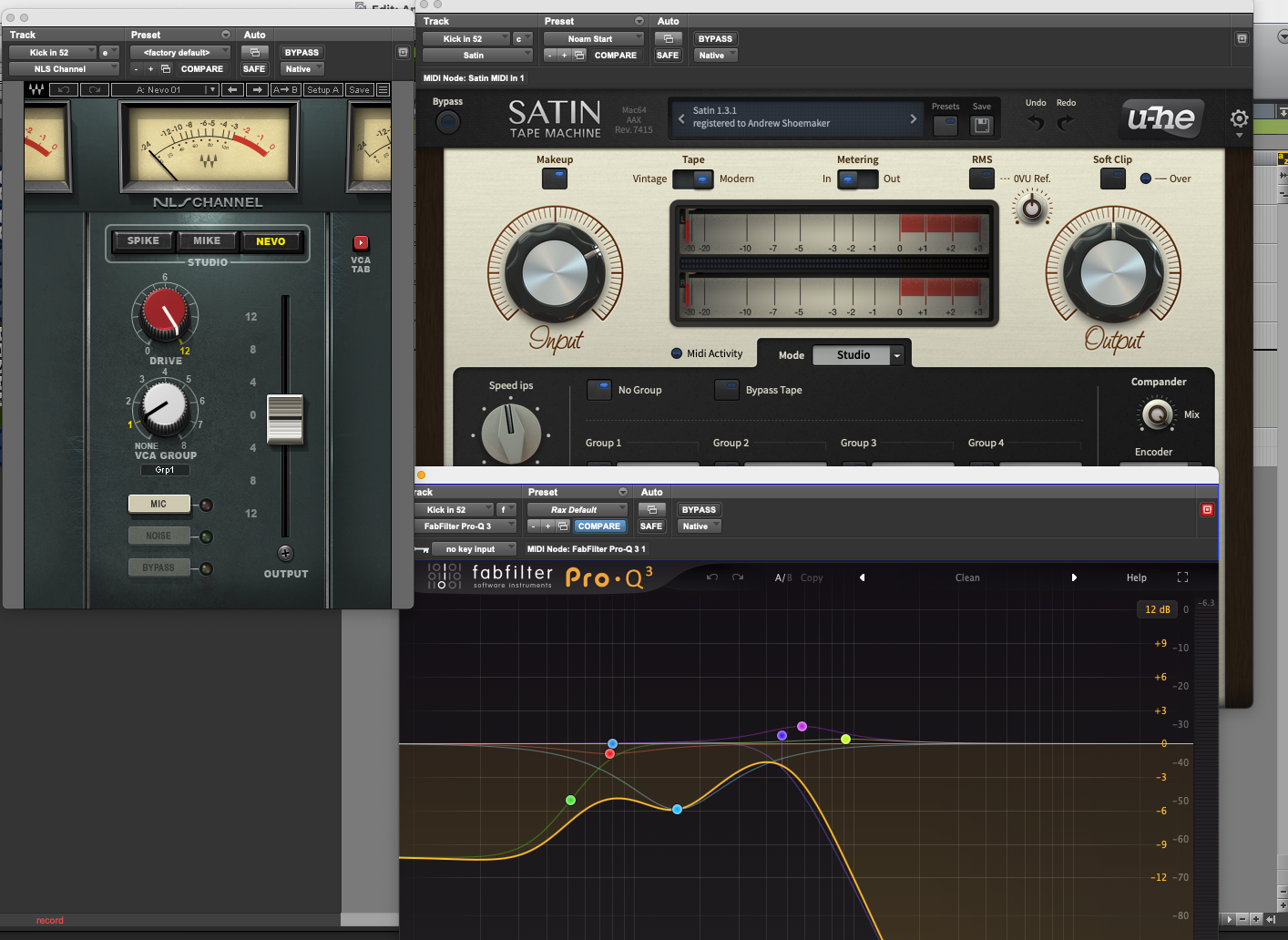Click the Pro-Q 3 redo arrow
Viewport: 1288px width, 940px height.
(738, 577)
